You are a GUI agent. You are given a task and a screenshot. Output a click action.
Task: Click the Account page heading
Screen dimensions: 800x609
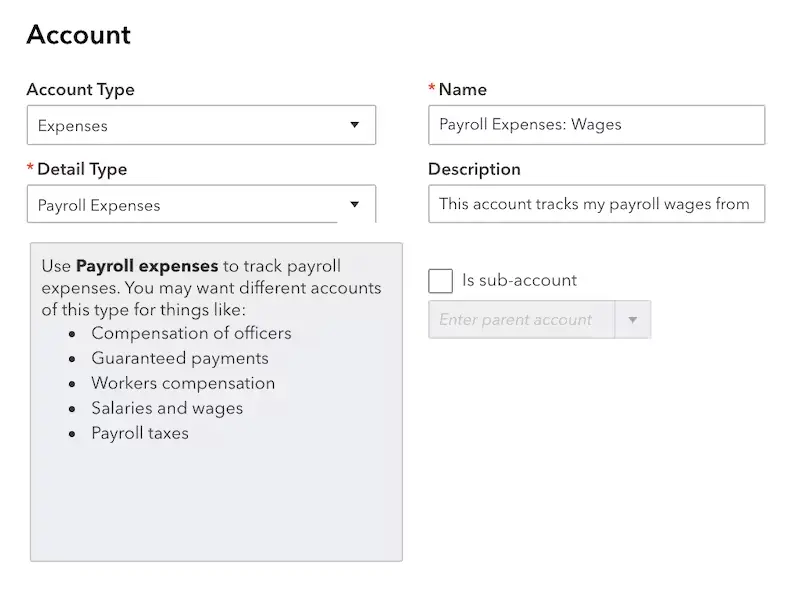[78, 34]
